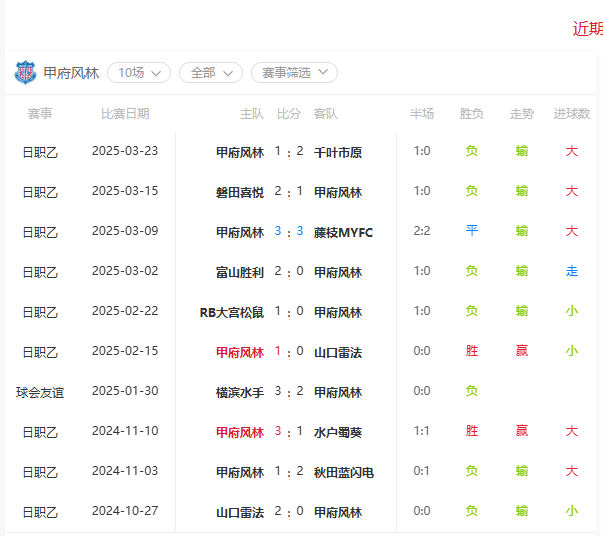603x536 pixels.
Task: Click the 2024-10-27 match date
Action: click(125, 511)
